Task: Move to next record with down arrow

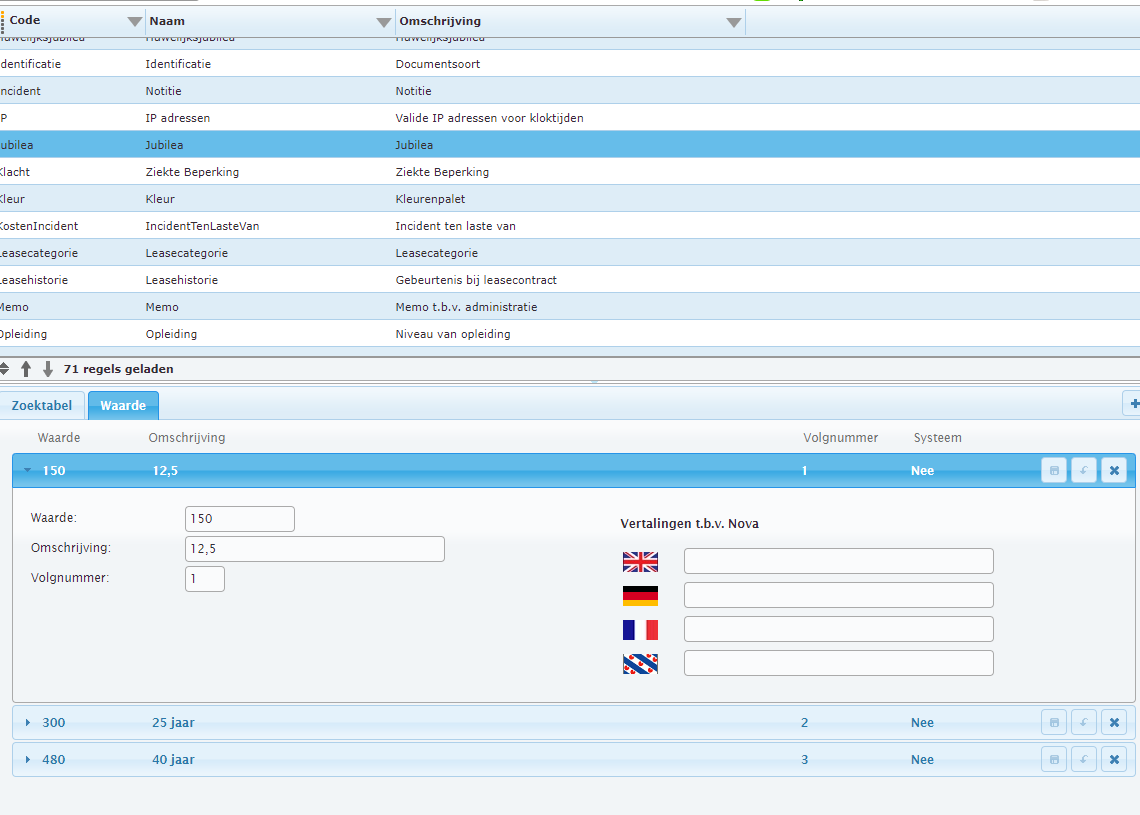Action: pyautogui.click(x=48, y=369)
